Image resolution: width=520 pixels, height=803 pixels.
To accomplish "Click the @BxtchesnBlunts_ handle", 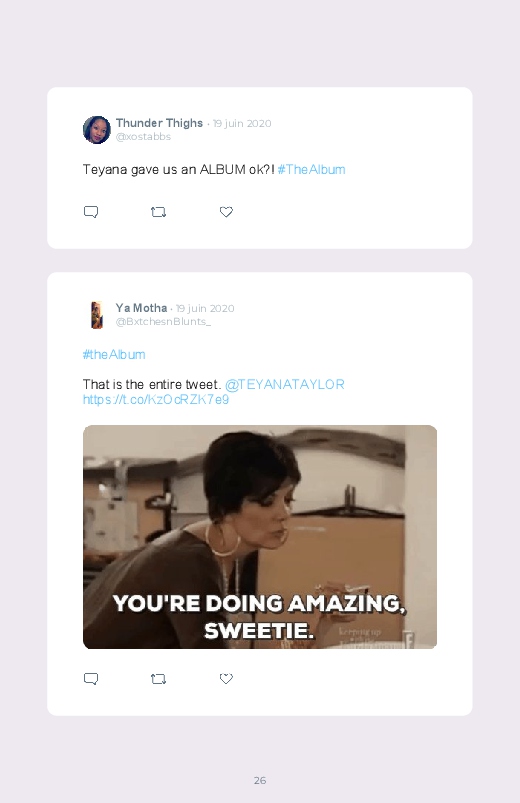I will [163, 322].
